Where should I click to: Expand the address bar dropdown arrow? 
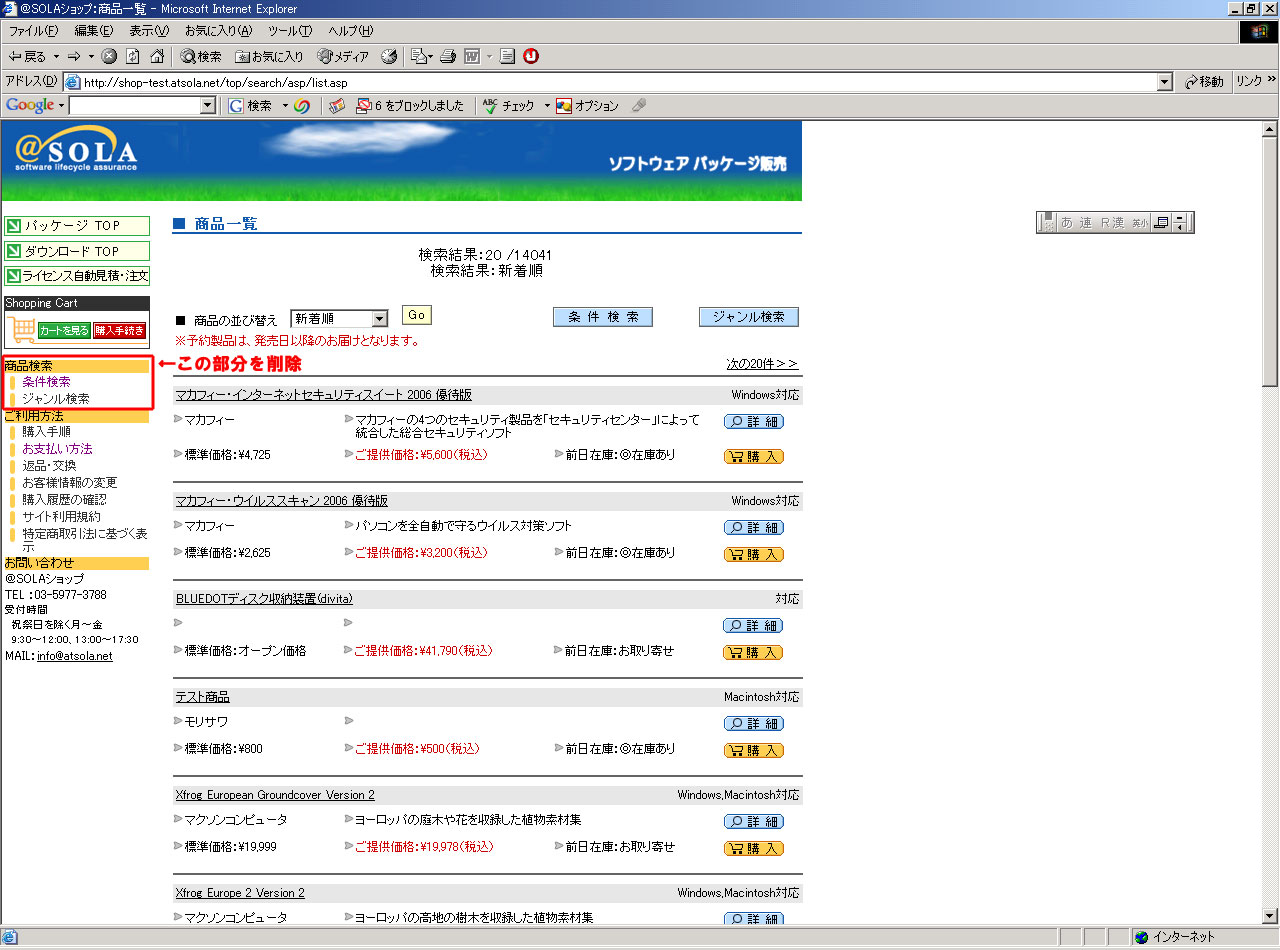pyautogui.click(x=1164, y=82)
